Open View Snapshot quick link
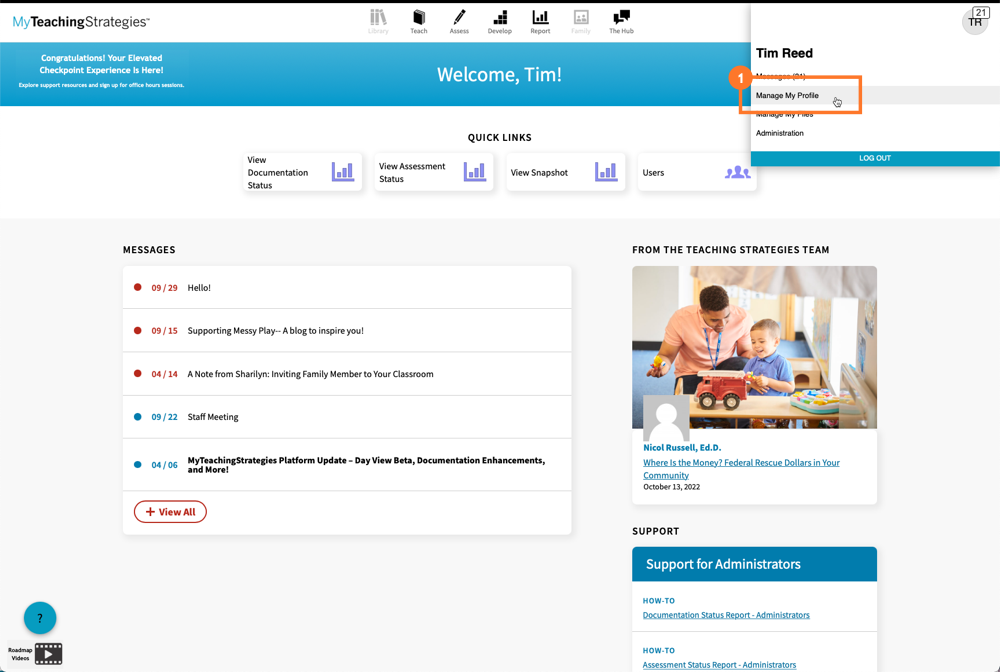The image size is (1000, 672). pos(565,171)
